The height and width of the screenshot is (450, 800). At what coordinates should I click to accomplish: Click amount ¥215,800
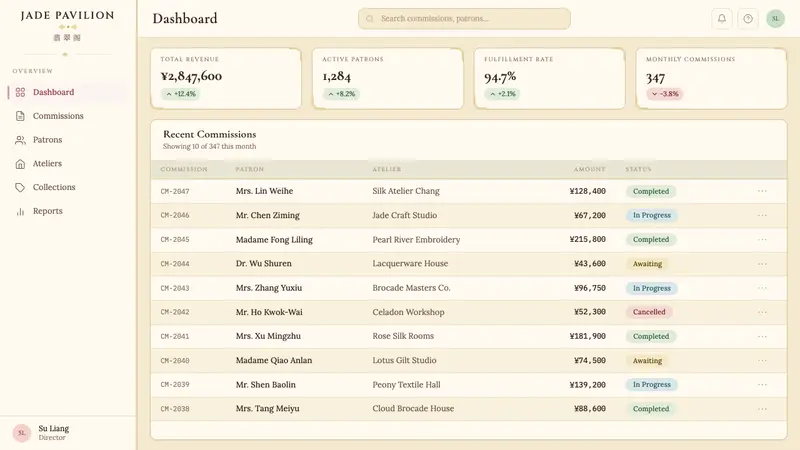(x=588, y=239)
